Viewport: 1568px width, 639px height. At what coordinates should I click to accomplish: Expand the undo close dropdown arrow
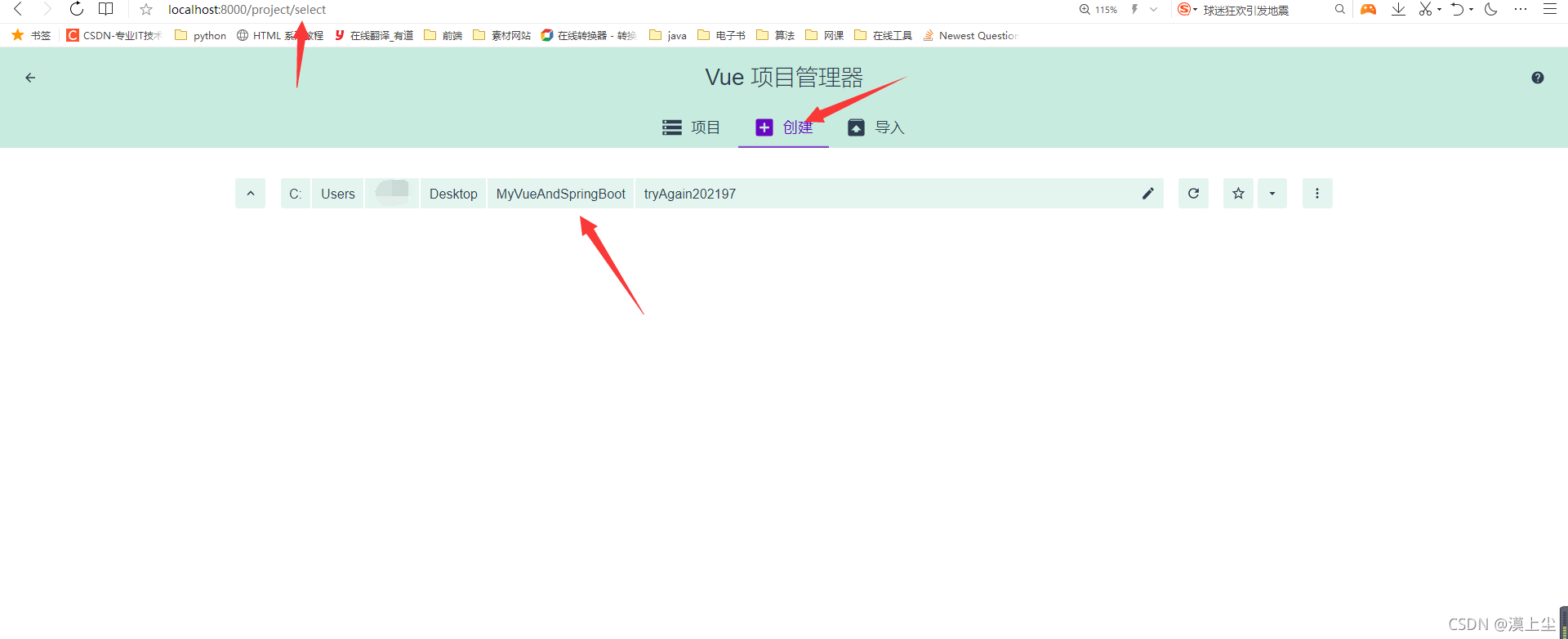[x=1471, y=10]
